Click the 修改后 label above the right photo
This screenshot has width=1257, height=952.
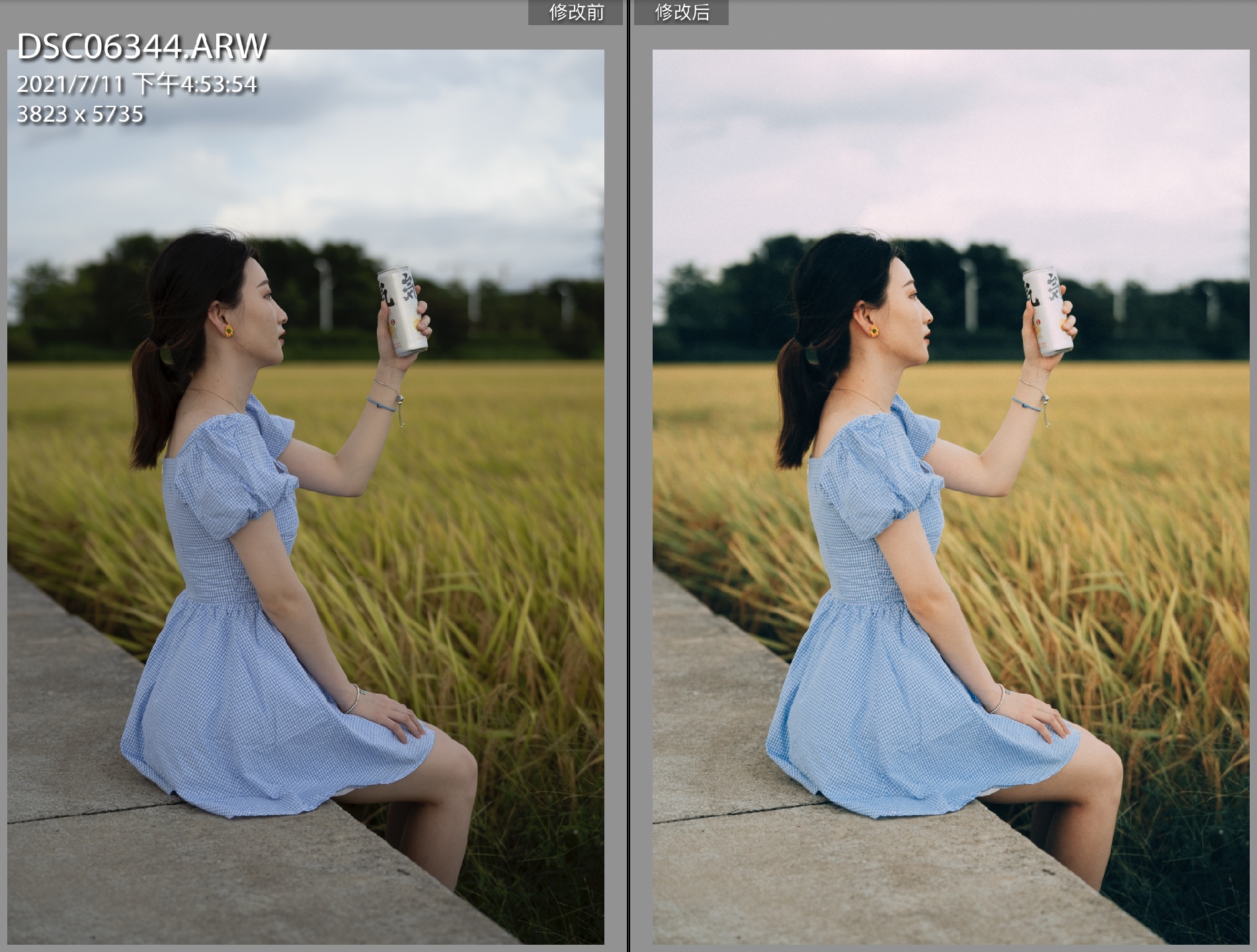tap(681, 13)
